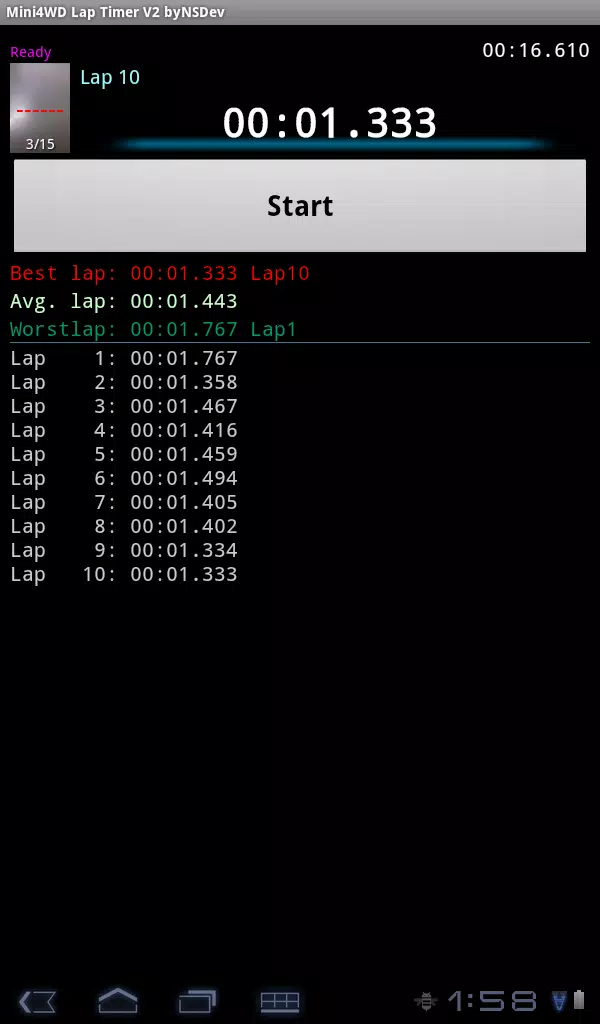Screen dimensions: 600x1024
Task: Tap the network signal status icon
Action: pos(559,1000)
